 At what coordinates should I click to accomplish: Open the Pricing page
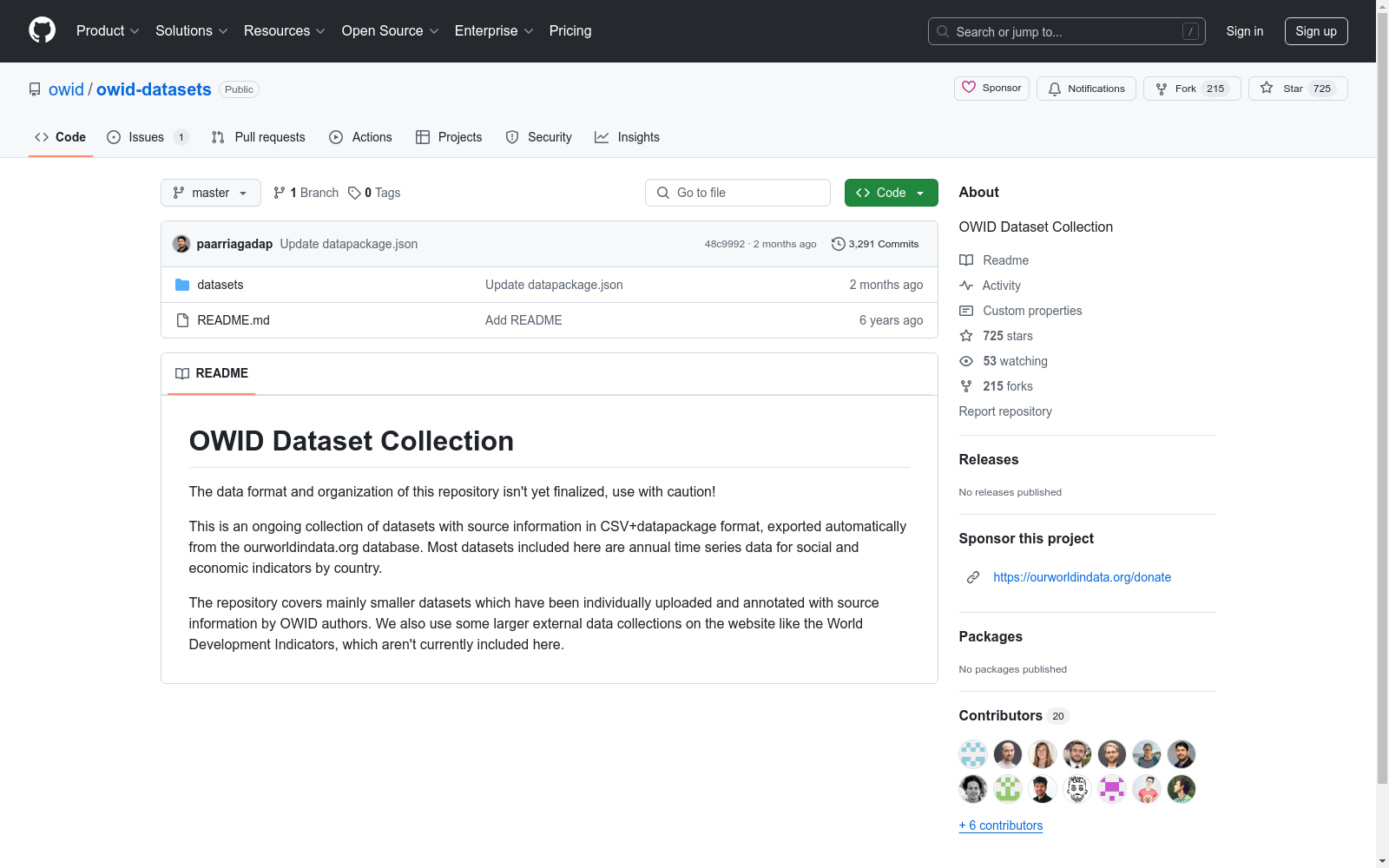(570, 30)
